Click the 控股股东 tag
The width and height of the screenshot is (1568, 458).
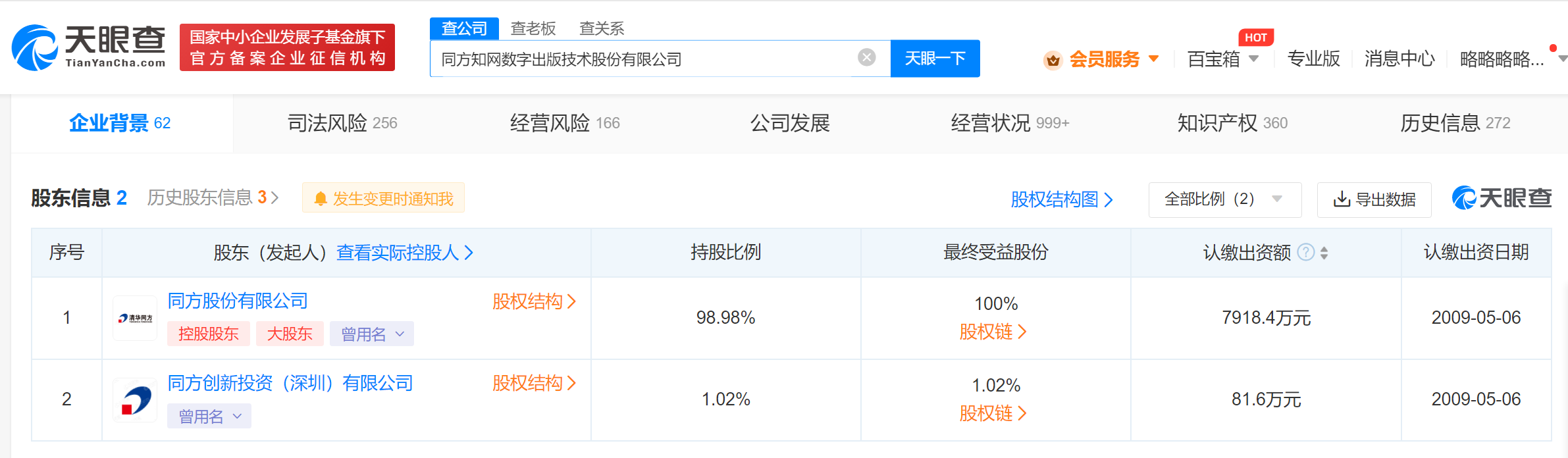(x=208, y=334)
